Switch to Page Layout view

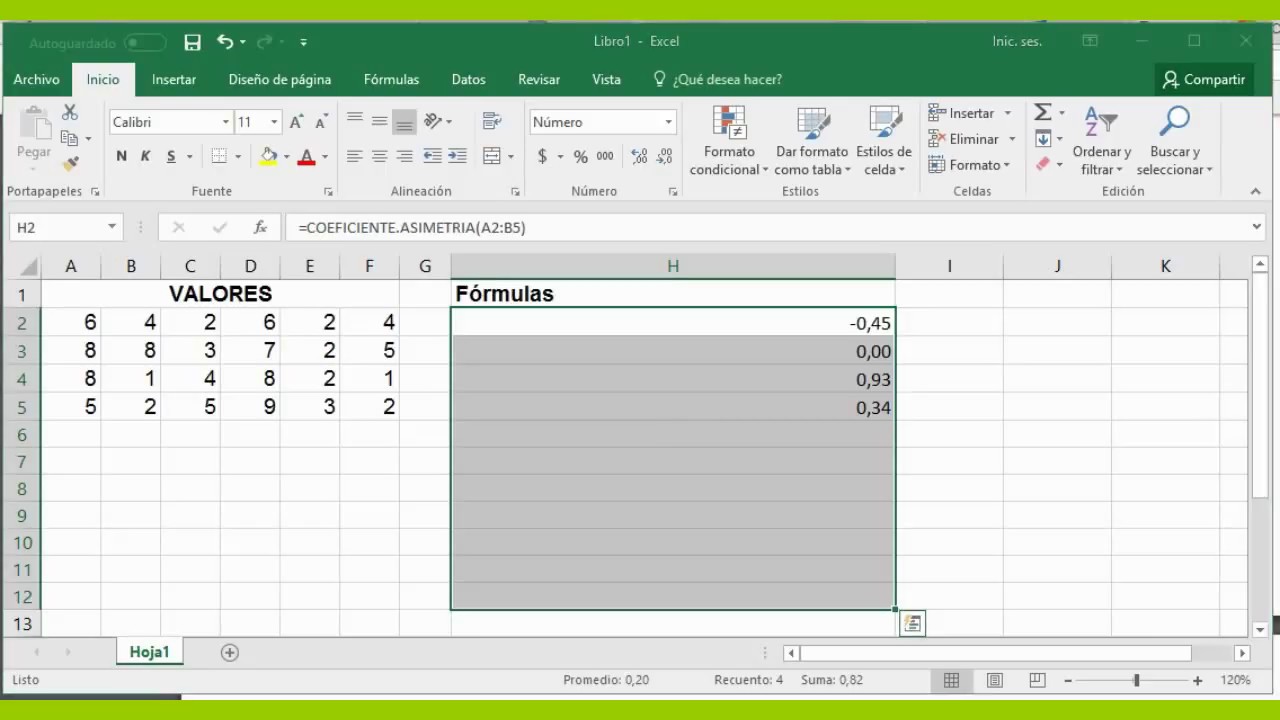point(995,680)
